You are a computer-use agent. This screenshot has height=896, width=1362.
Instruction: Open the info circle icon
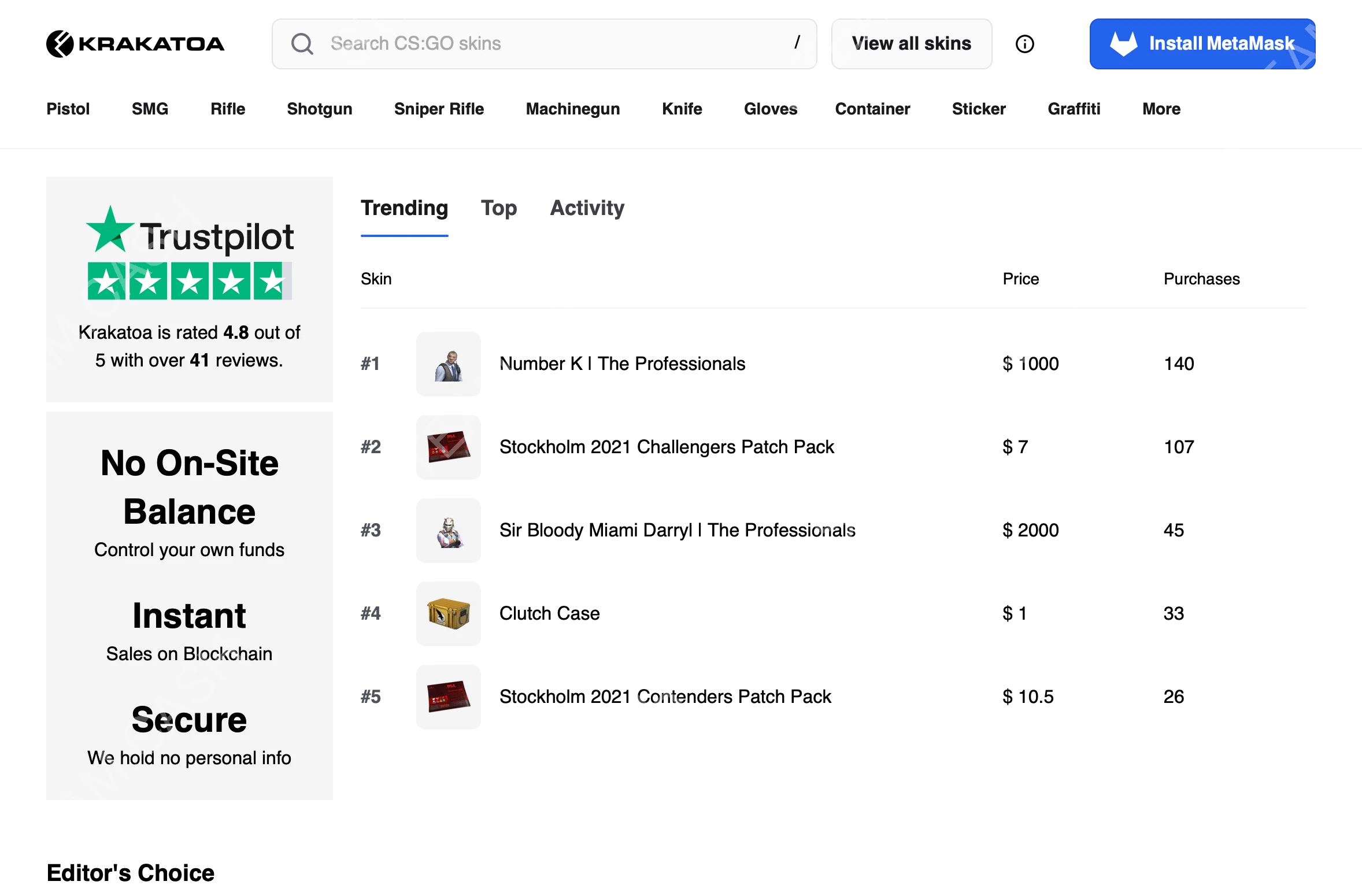(x=1024, y=44)
